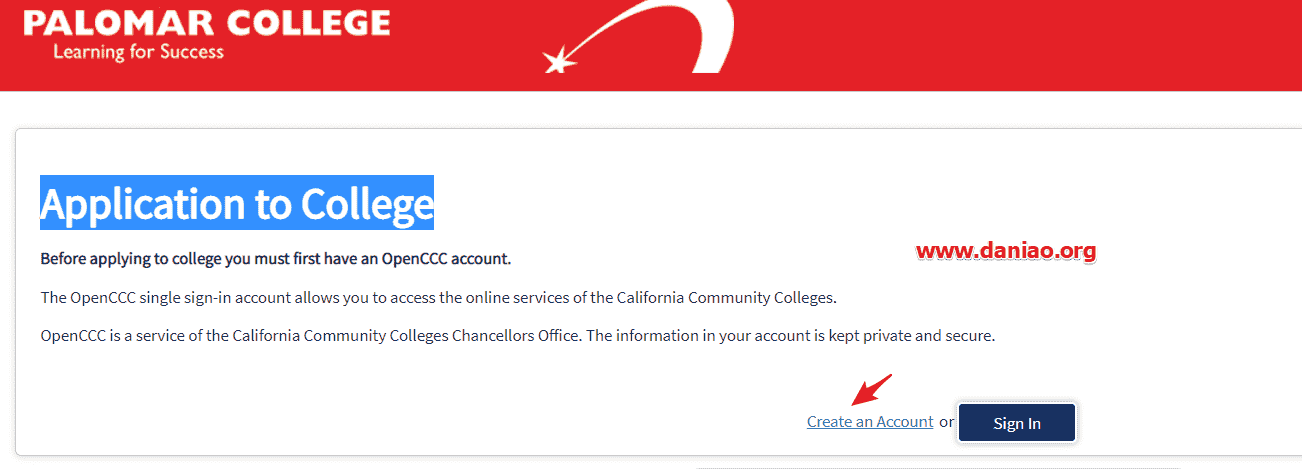Image resolution: width=1302 pixels, height=469 pixels.
Task: Select the "Learning for Success" tagline
Action: [138, 51]
